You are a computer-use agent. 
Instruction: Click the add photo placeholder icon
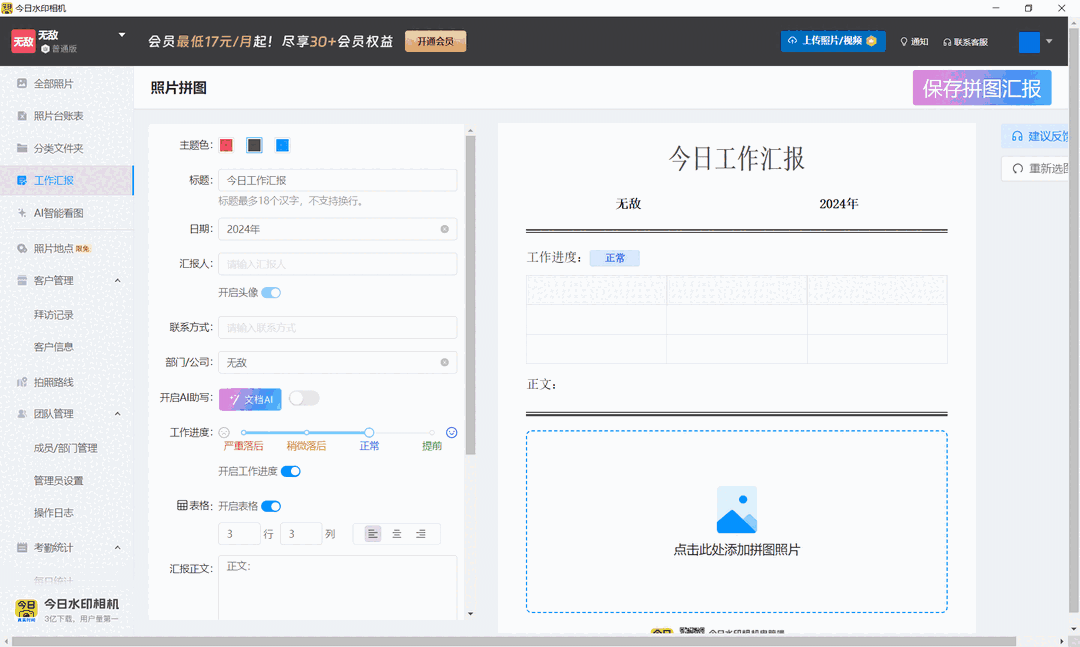tap(736, 510)
